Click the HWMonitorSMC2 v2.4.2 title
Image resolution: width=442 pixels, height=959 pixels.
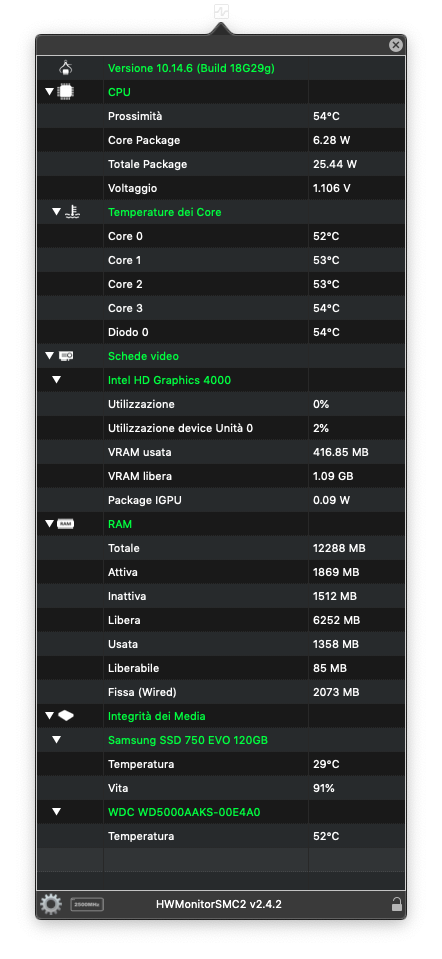(x=219, y=903)
